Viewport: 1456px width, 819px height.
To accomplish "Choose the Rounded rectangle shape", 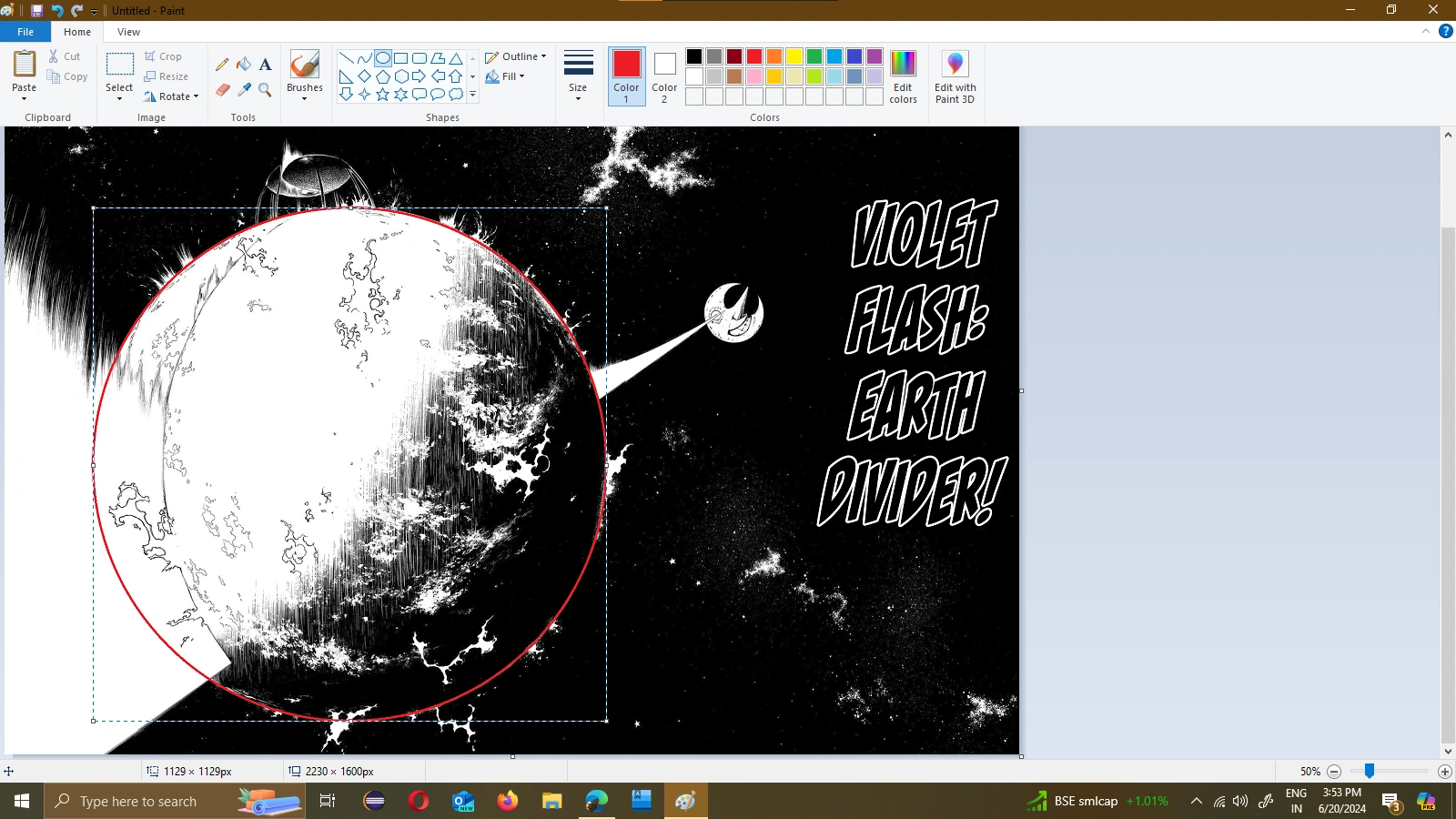I will (420, 58).
